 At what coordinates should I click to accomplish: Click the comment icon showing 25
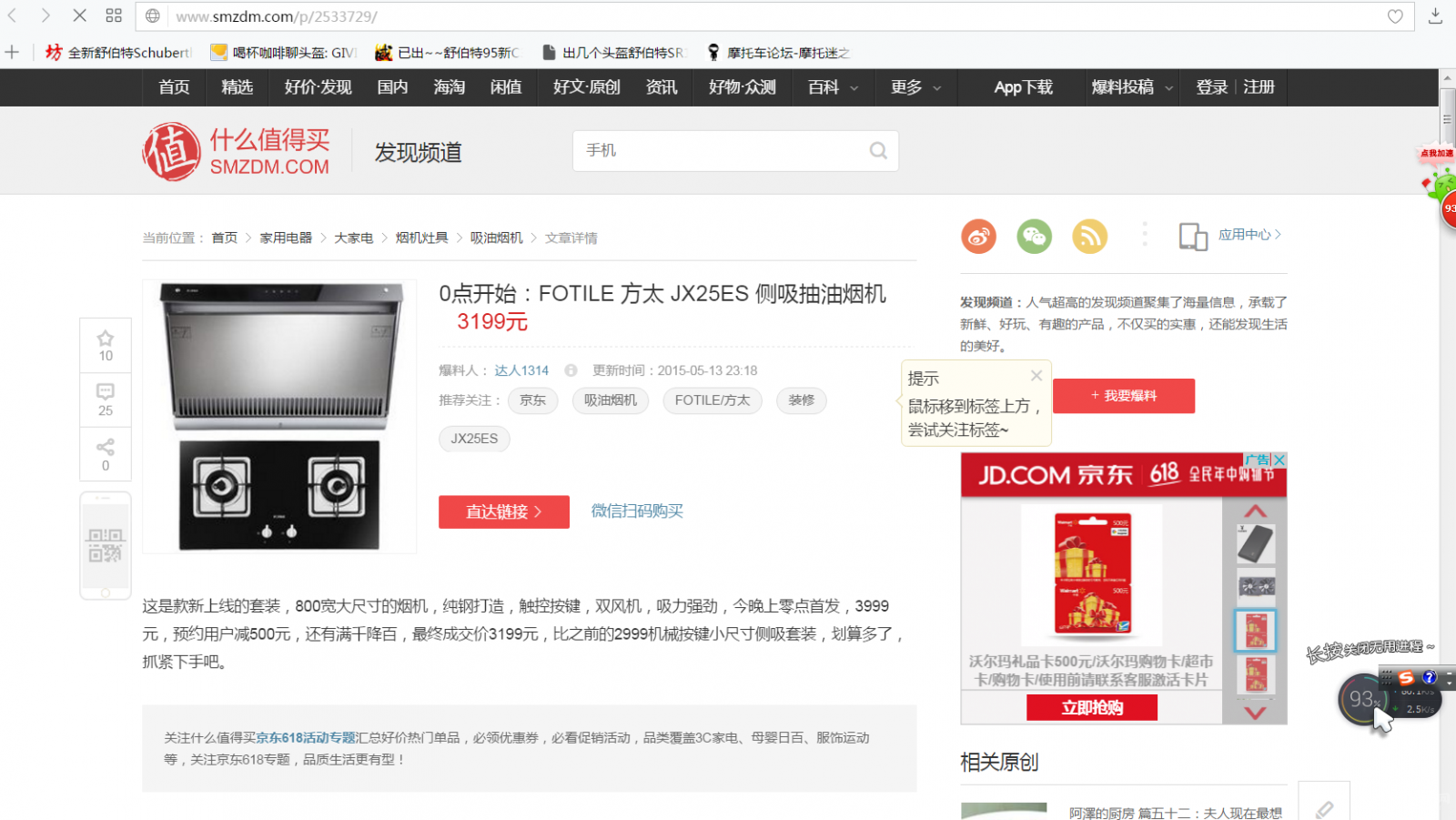point(106,400)
